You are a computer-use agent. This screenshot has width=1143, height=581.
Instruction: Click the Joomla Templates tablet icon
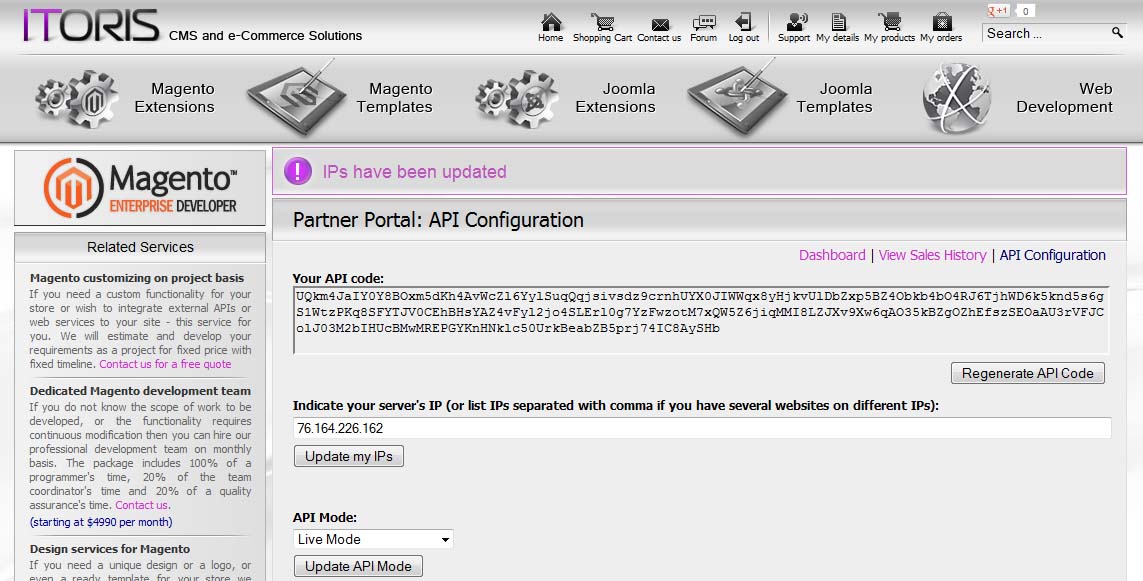pyautogui.click(x=738, y=98)
